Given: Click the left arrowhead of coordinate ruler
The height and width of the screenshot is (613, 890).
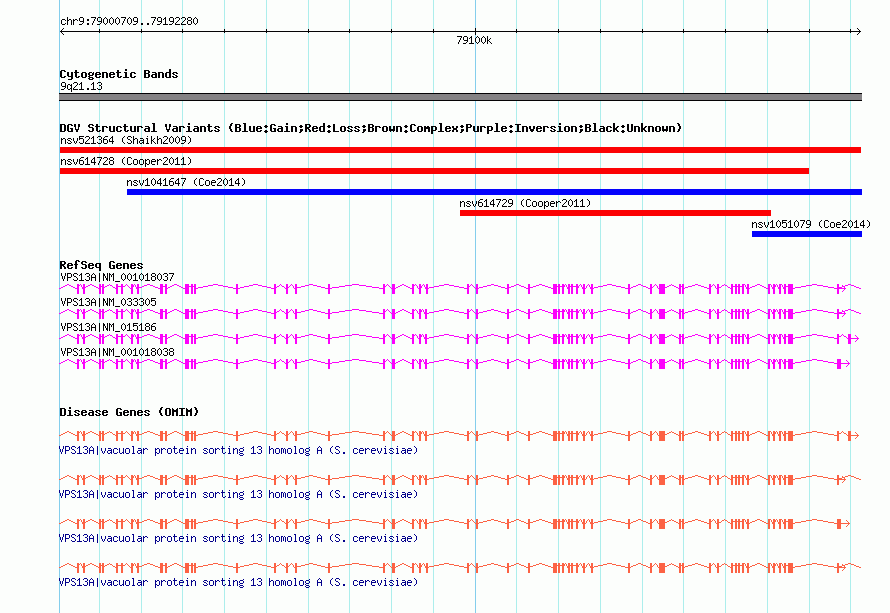Looking at the screenshot, I should tap(62, 32).
